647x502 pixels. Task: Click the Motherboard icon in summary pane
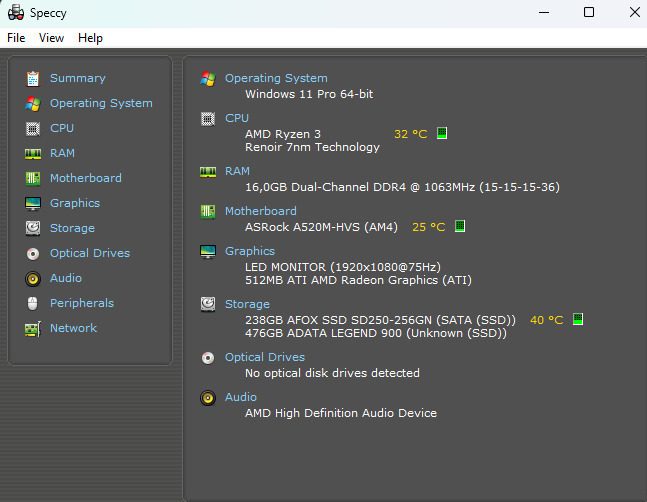click(208, 212)
